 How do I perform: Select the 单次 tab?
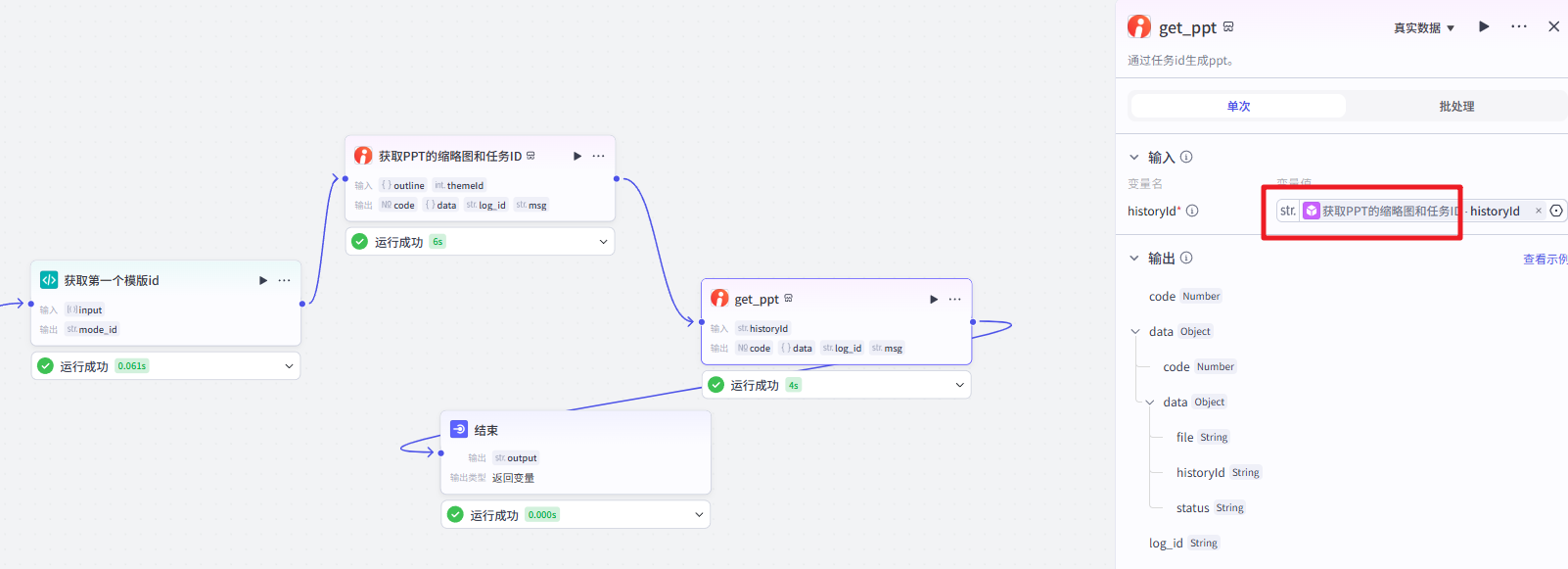point(1238,106)
